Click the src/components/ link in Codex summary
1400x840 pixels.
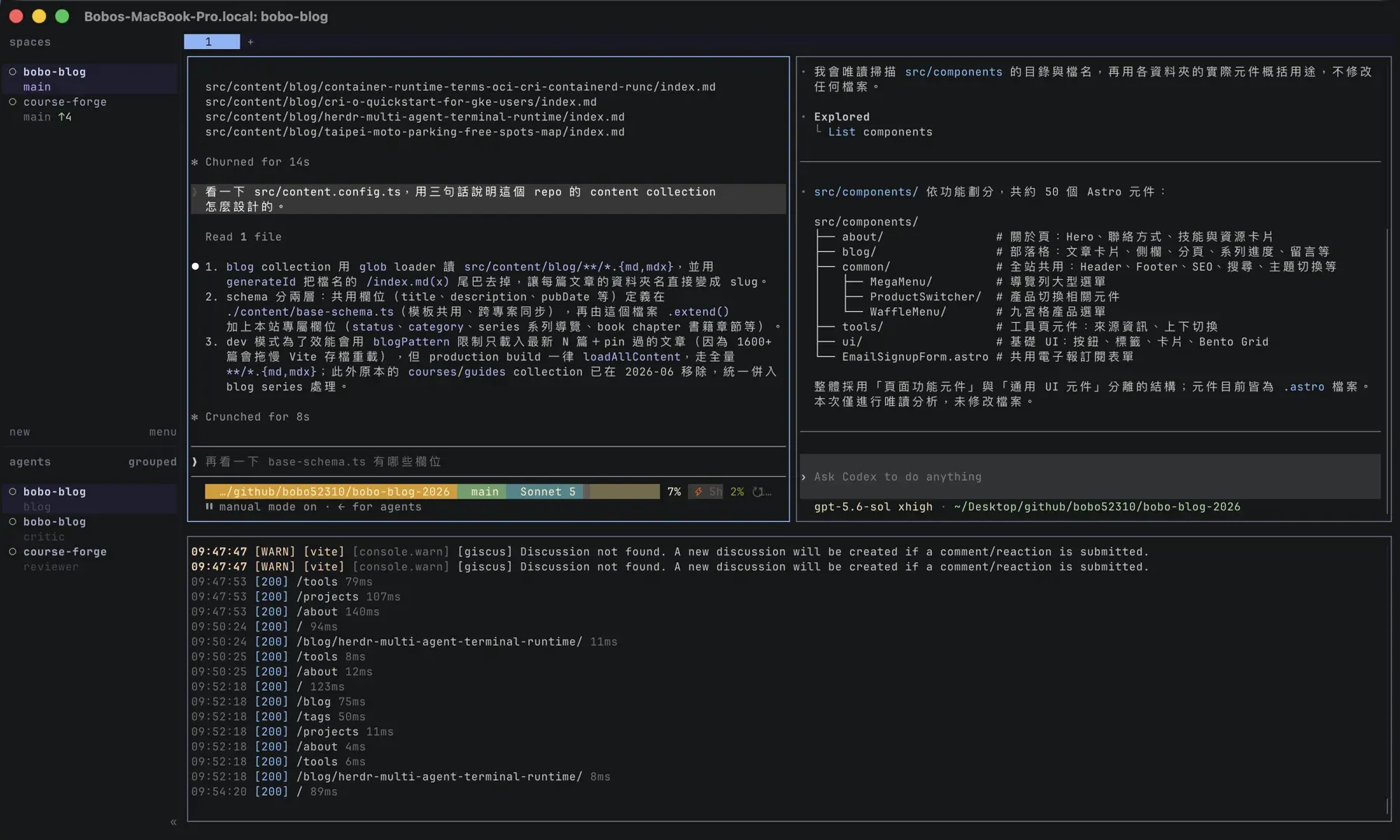pos(866,191)
